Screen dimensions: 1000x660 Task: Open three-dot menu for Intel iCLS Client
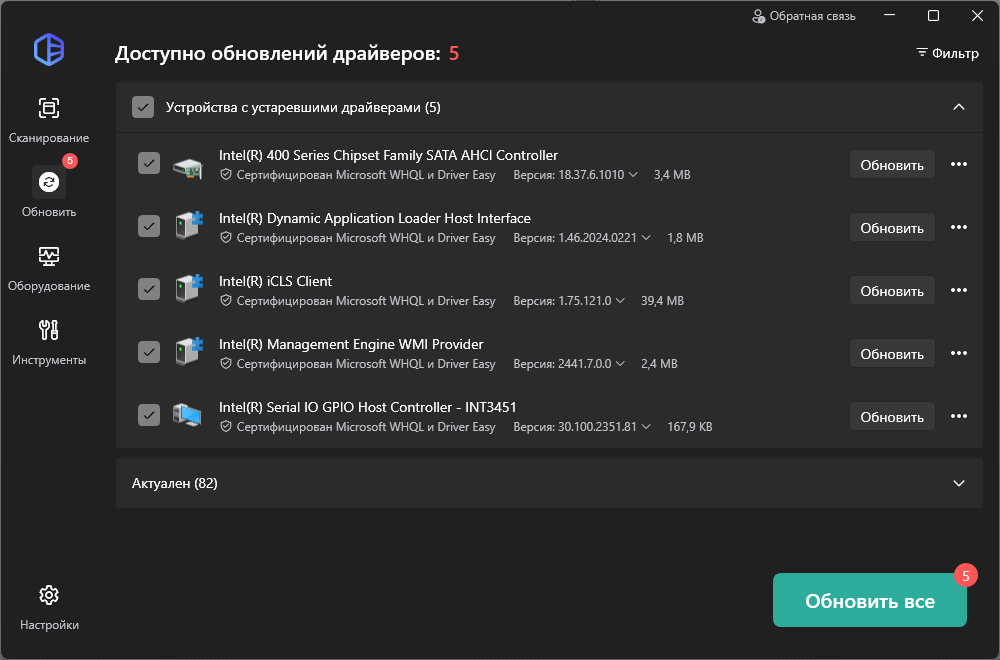coord(959,291)
